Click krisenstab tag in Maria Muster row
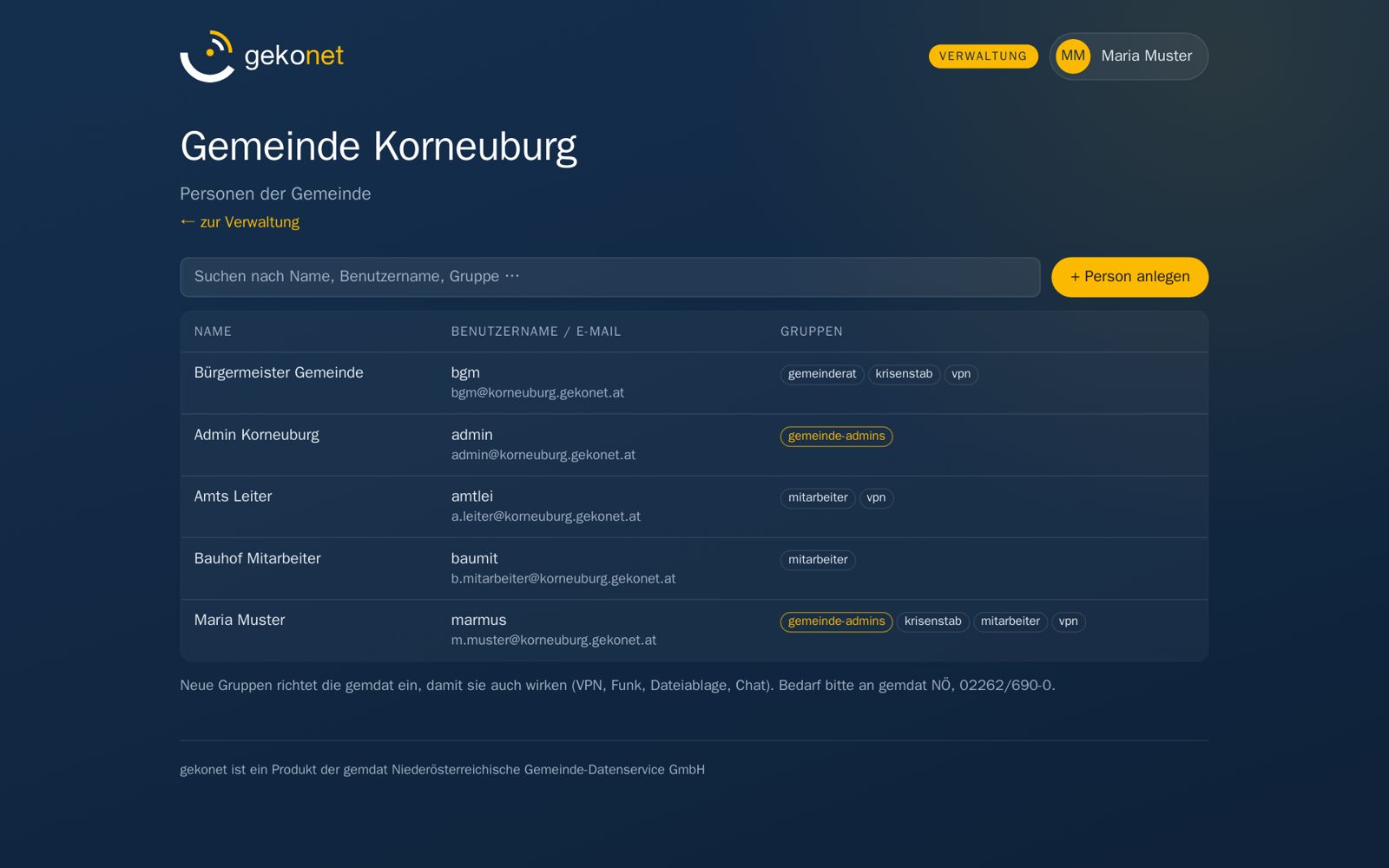The width and height of the screenshot is (1389, 868). click(x=933, y=621)
